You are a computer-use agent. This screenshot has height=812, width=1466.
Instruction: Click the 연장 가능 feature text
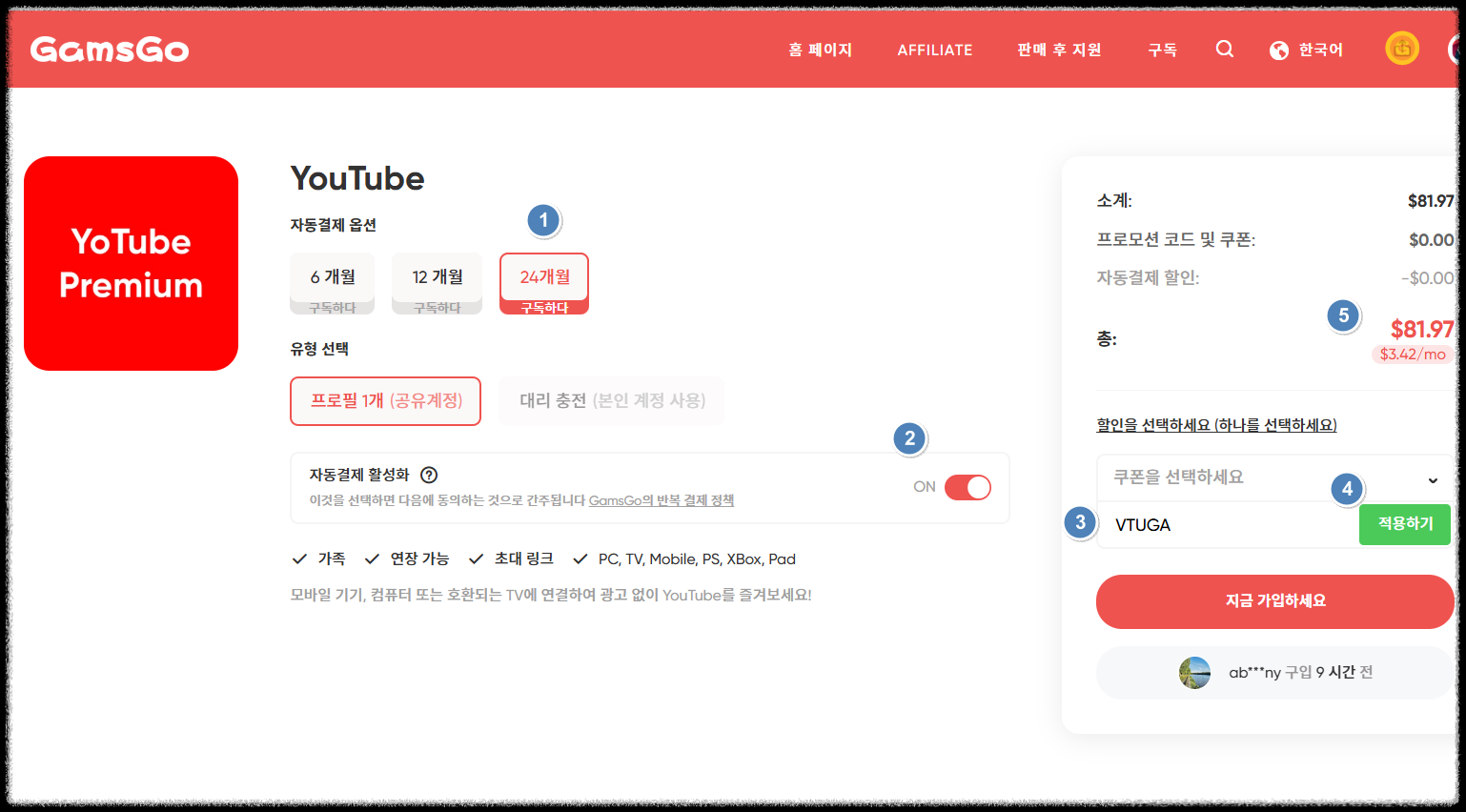[x=419, y=559]
